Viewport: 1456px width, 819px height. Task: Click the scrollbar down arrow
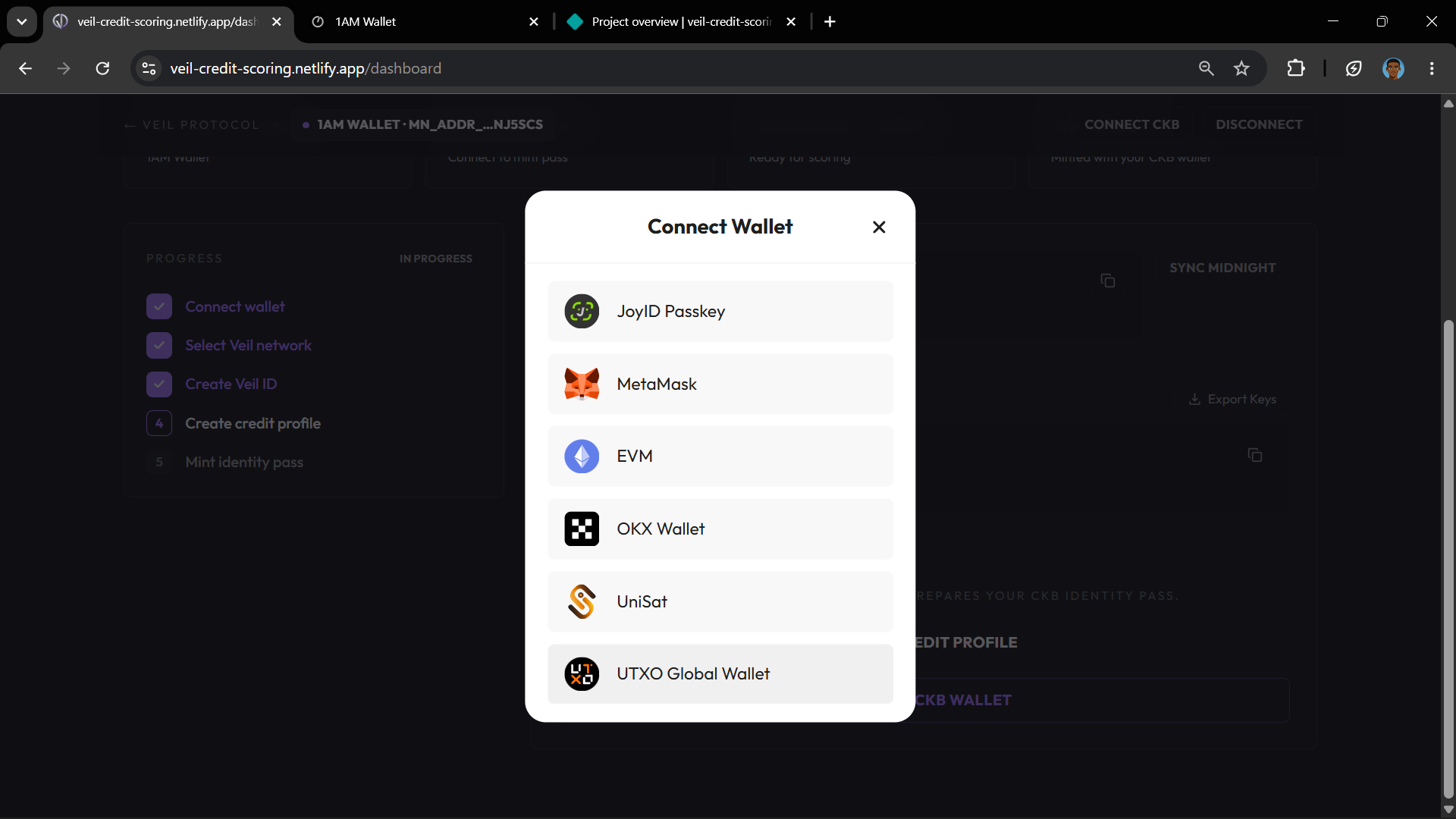tap(1448, 809)
